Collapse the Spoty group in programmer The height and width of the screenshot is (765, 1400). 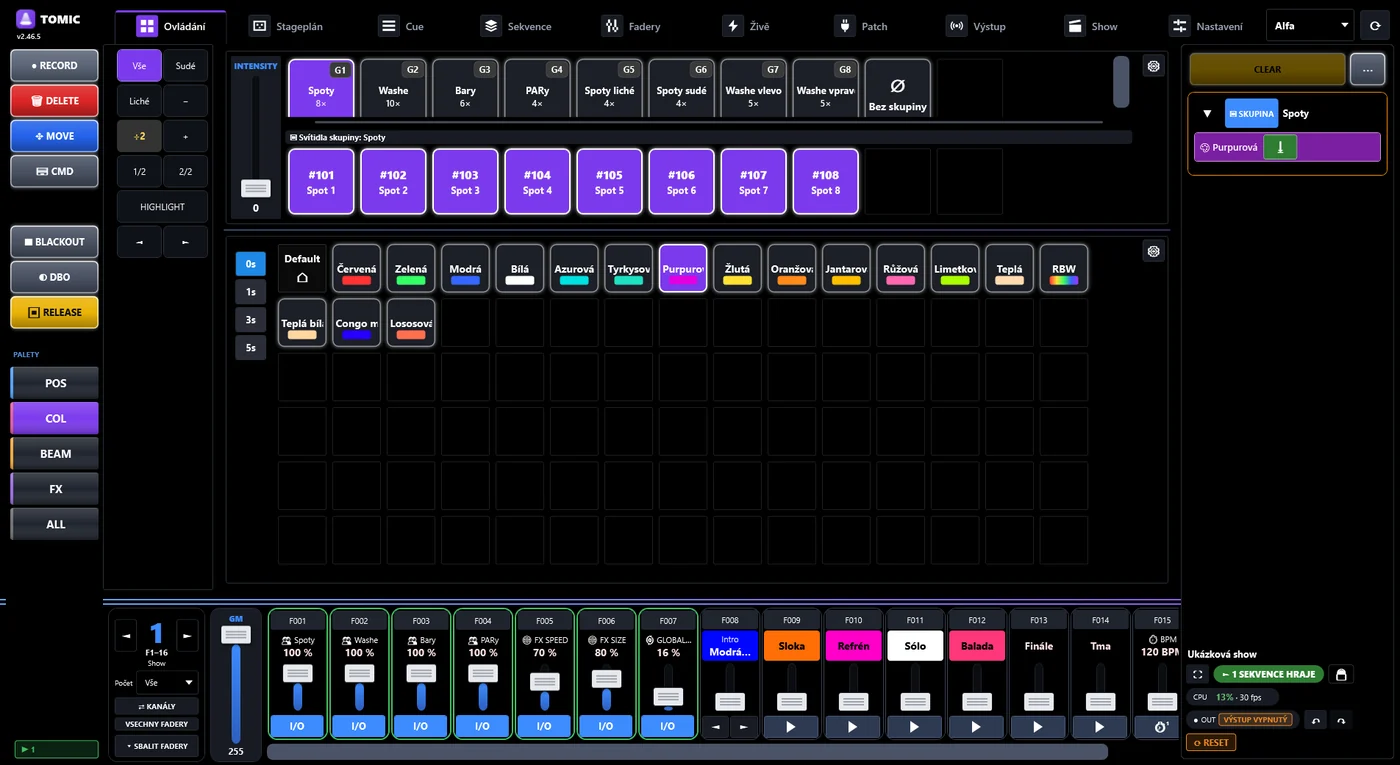(x=1207, y=114)
